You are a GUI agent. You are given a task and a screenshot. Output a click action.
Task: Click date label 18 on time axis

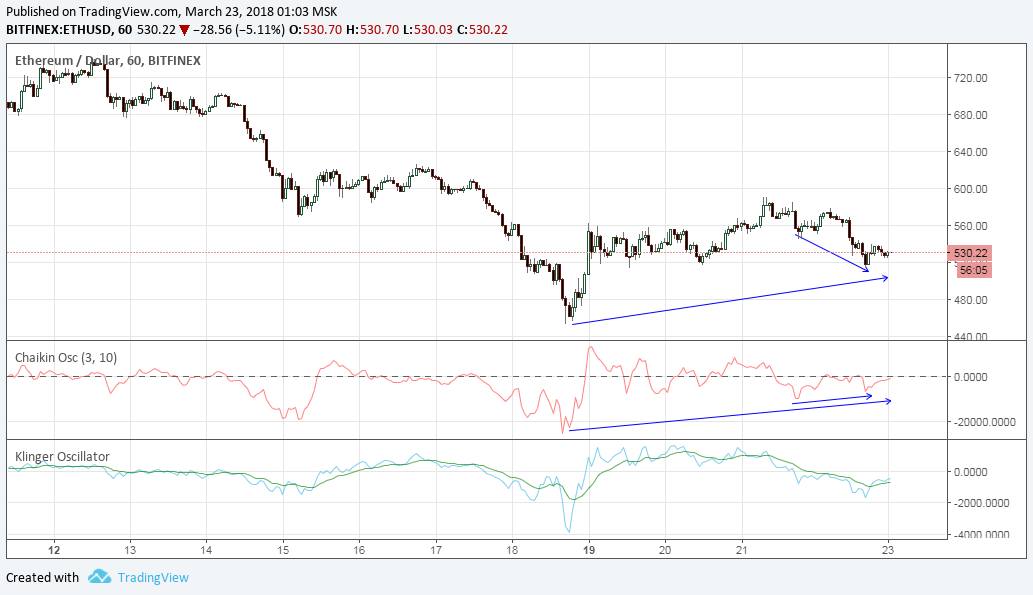coord(512,550)
